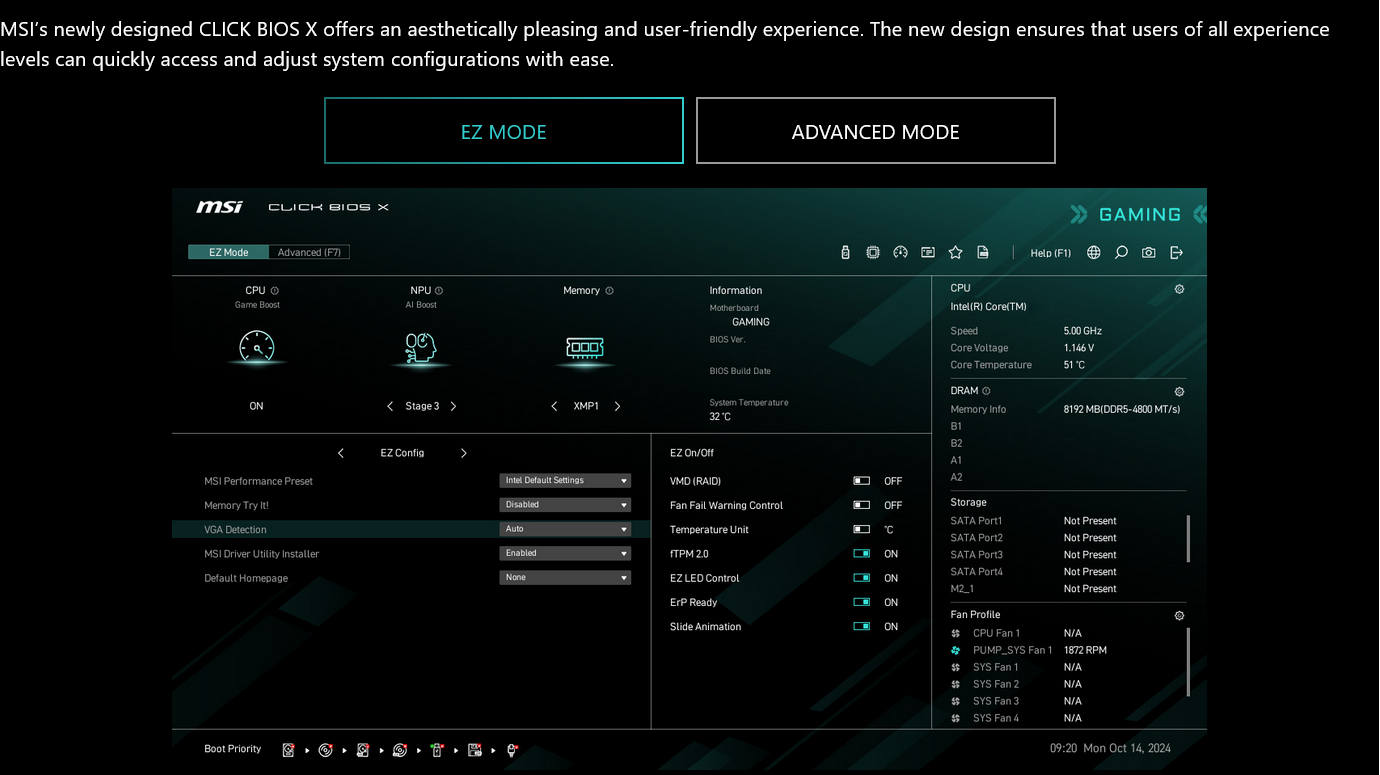Turn off the Slide Animation switch
Viewport: 1380px width, 775px height.
(861, 627)
